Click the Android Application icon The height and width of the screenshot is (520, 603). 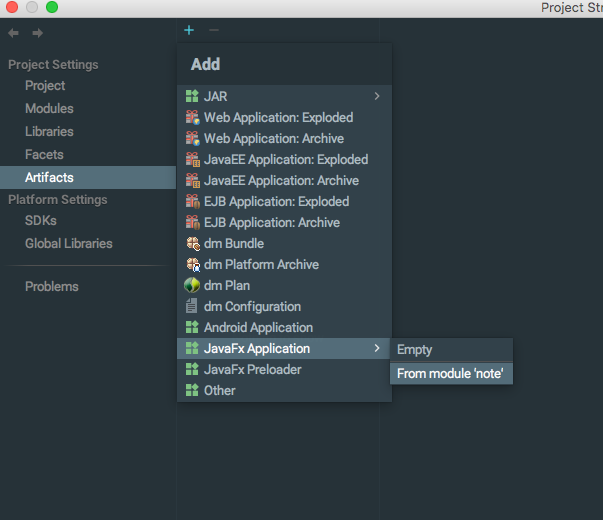[x=192, y=327]
